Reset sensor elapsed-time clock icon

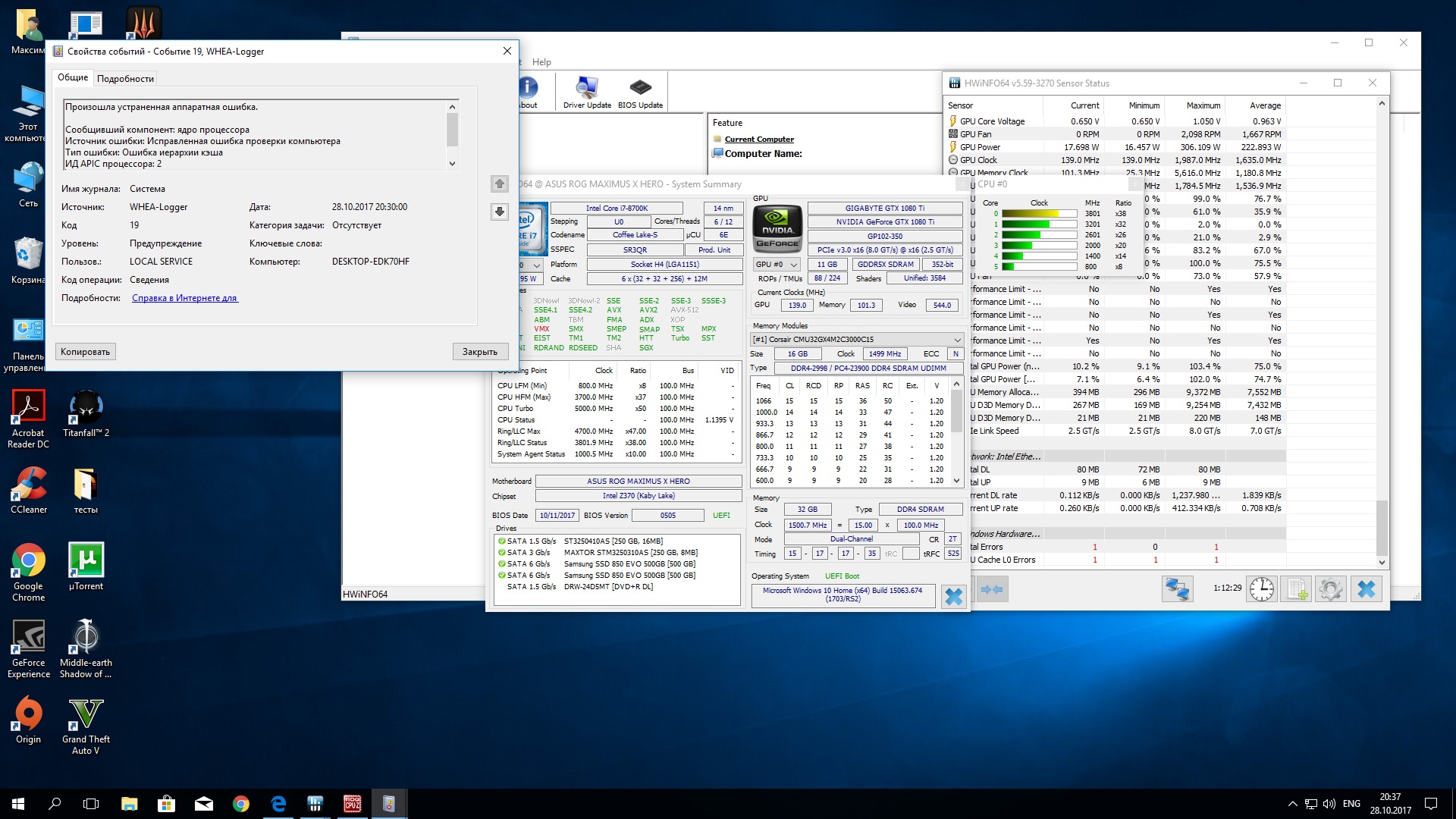(x=1262, y=589)
